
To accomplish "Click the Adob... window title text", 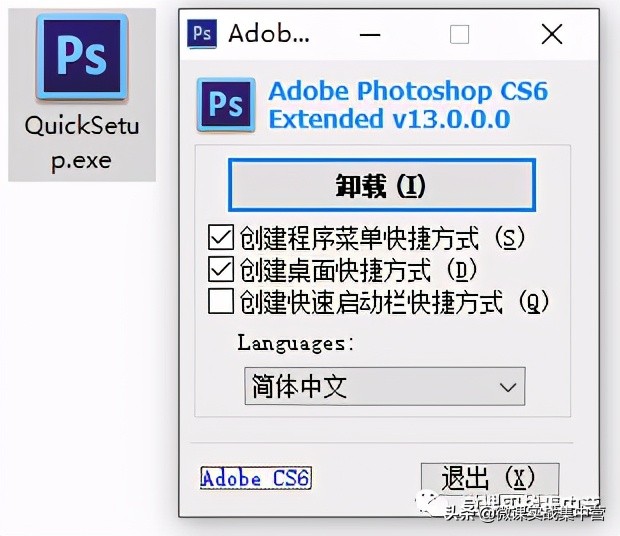I will 268,34.
